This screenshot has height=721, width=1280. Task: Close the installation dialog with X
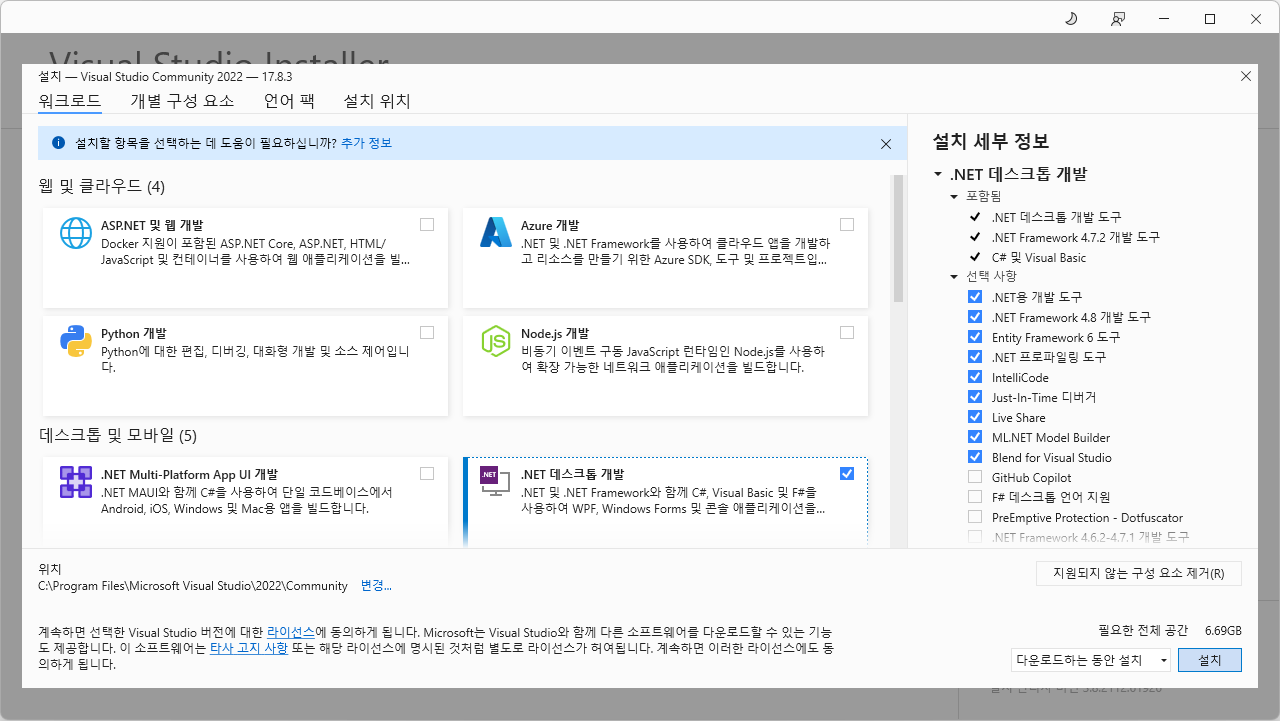pyautogui.click(x=1246, y=76)
